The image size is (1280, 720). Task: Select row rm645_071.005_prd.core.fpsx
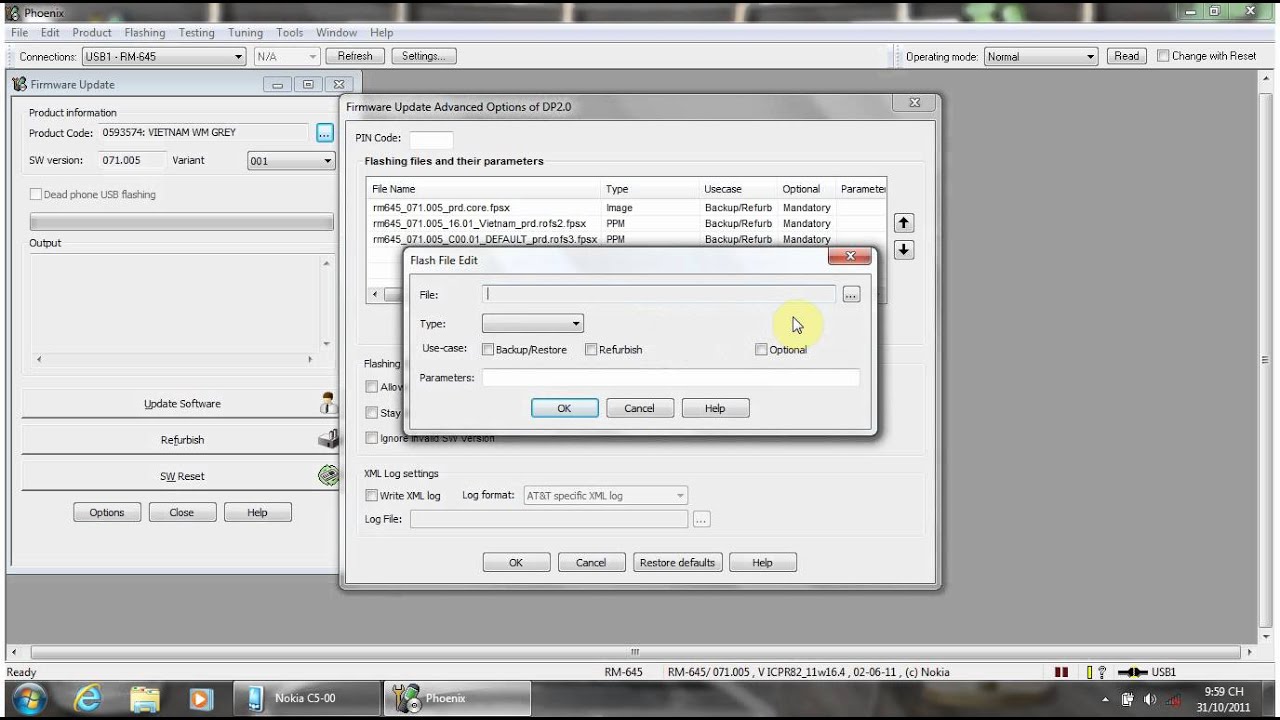coord(626,207)
